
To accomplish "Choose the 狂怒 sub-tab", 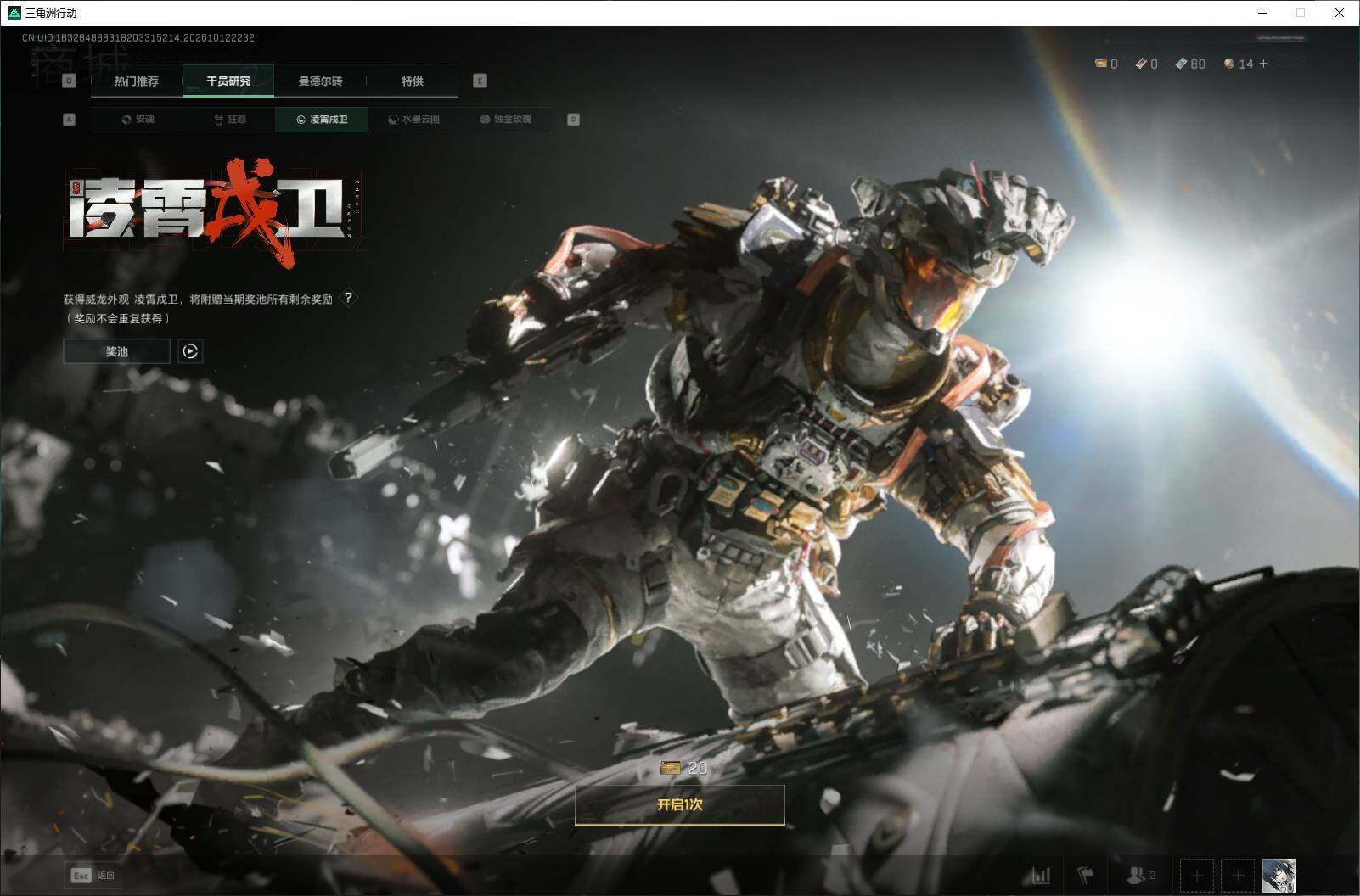I will pos(229,120).
